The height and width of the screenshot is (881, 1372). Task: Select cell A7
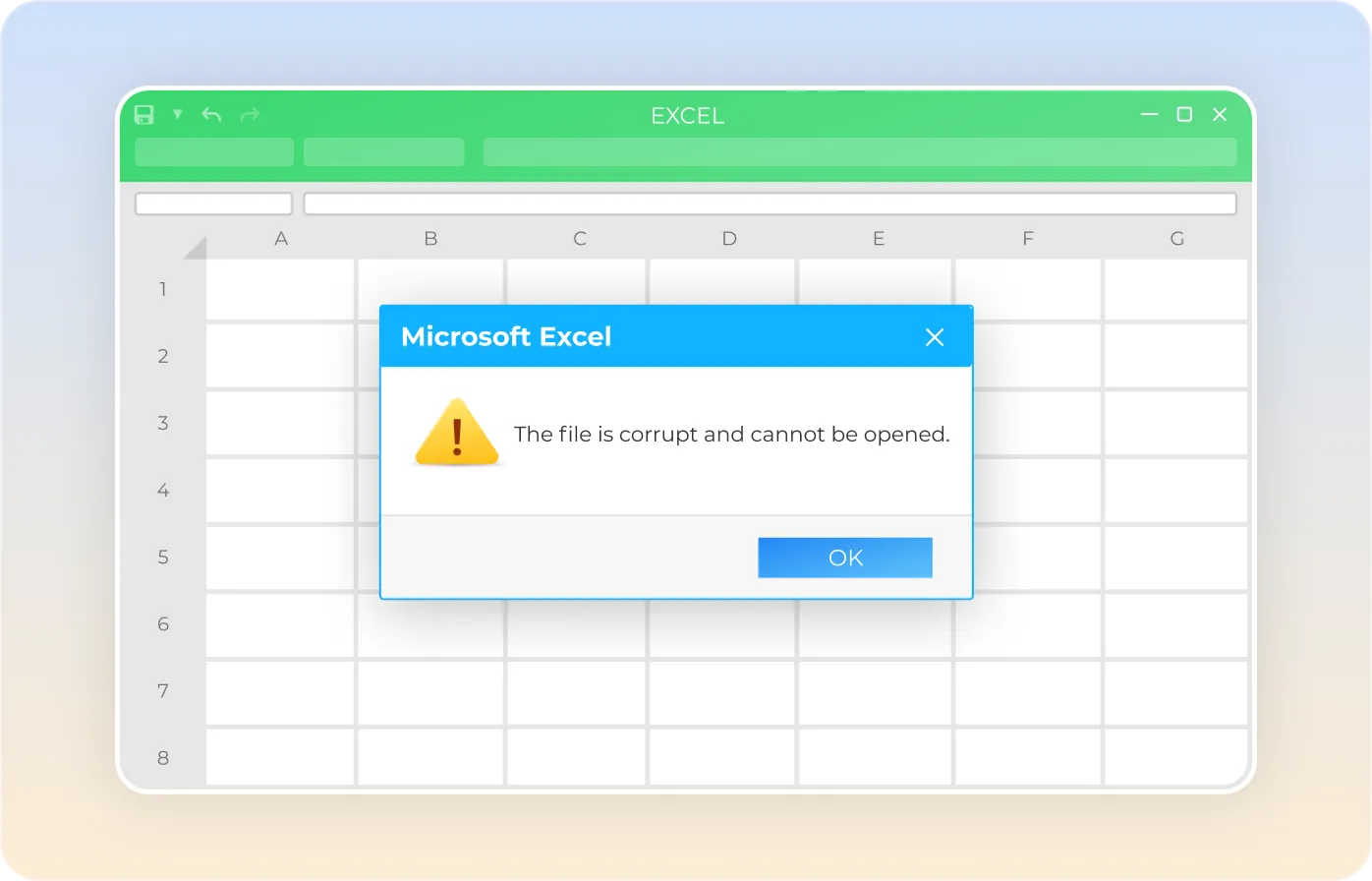click(280, 693)
